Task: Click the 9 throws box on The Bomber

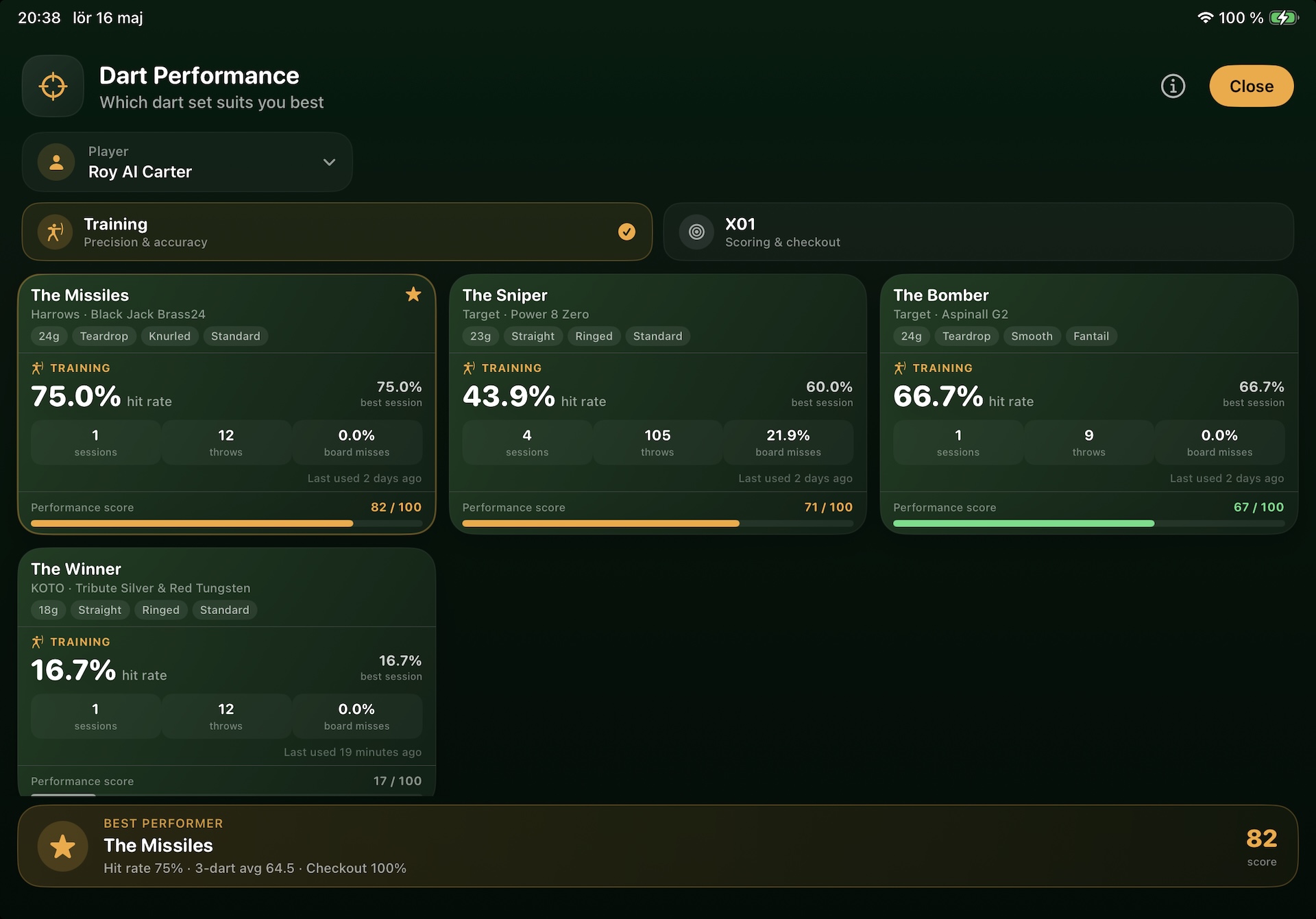Action: 1088,443
